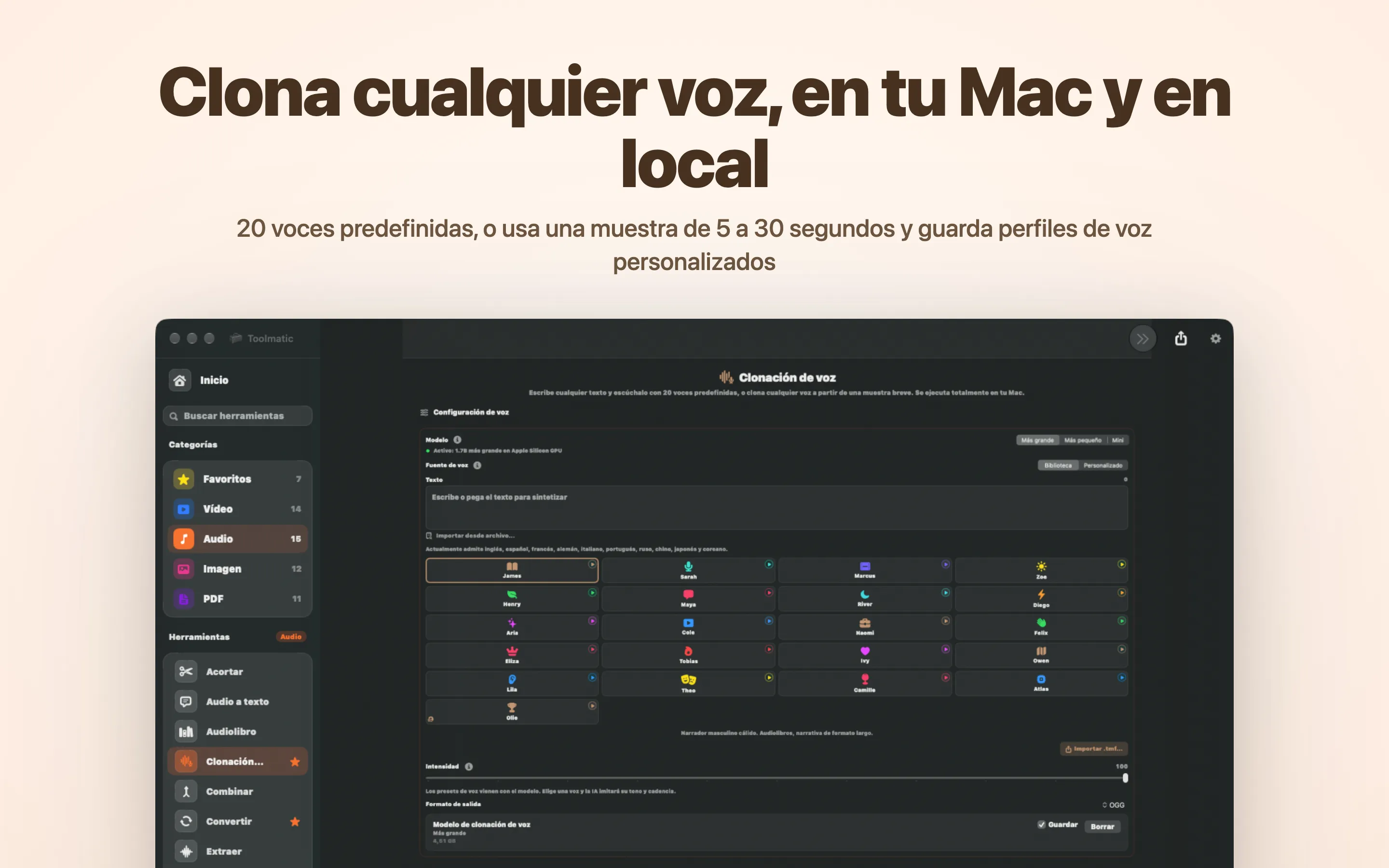Click the Modelo info icon
Screen dimensions: 1389x868
click(x=457, y=440)
